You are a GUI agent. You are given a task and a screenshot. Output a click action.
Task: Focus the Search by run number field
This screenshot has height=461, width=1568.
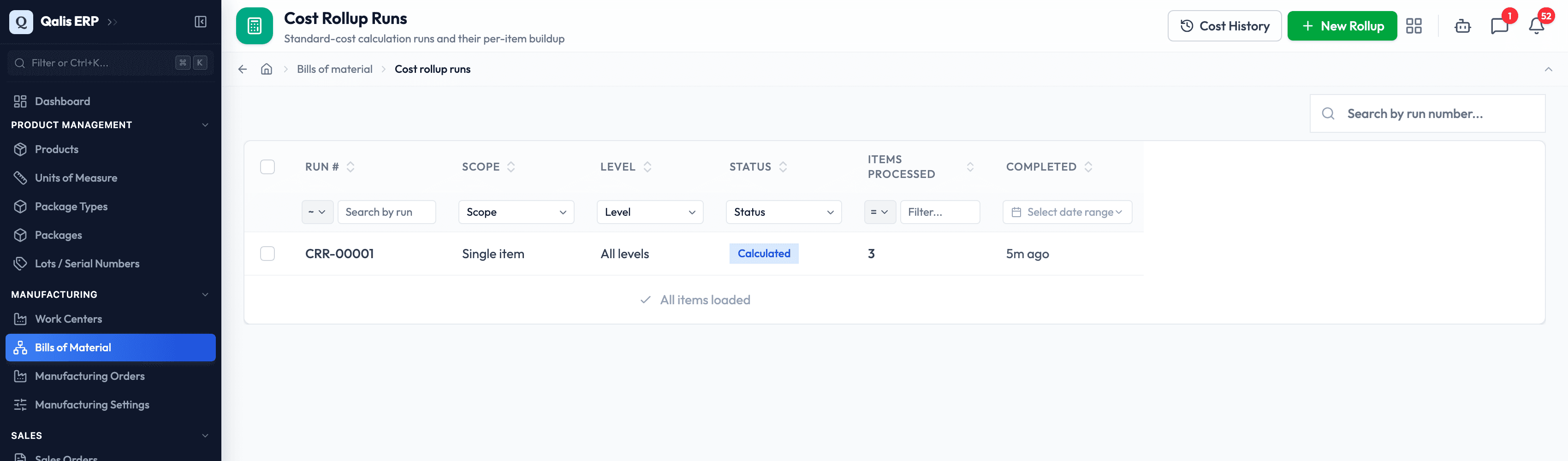point(1427,114)
